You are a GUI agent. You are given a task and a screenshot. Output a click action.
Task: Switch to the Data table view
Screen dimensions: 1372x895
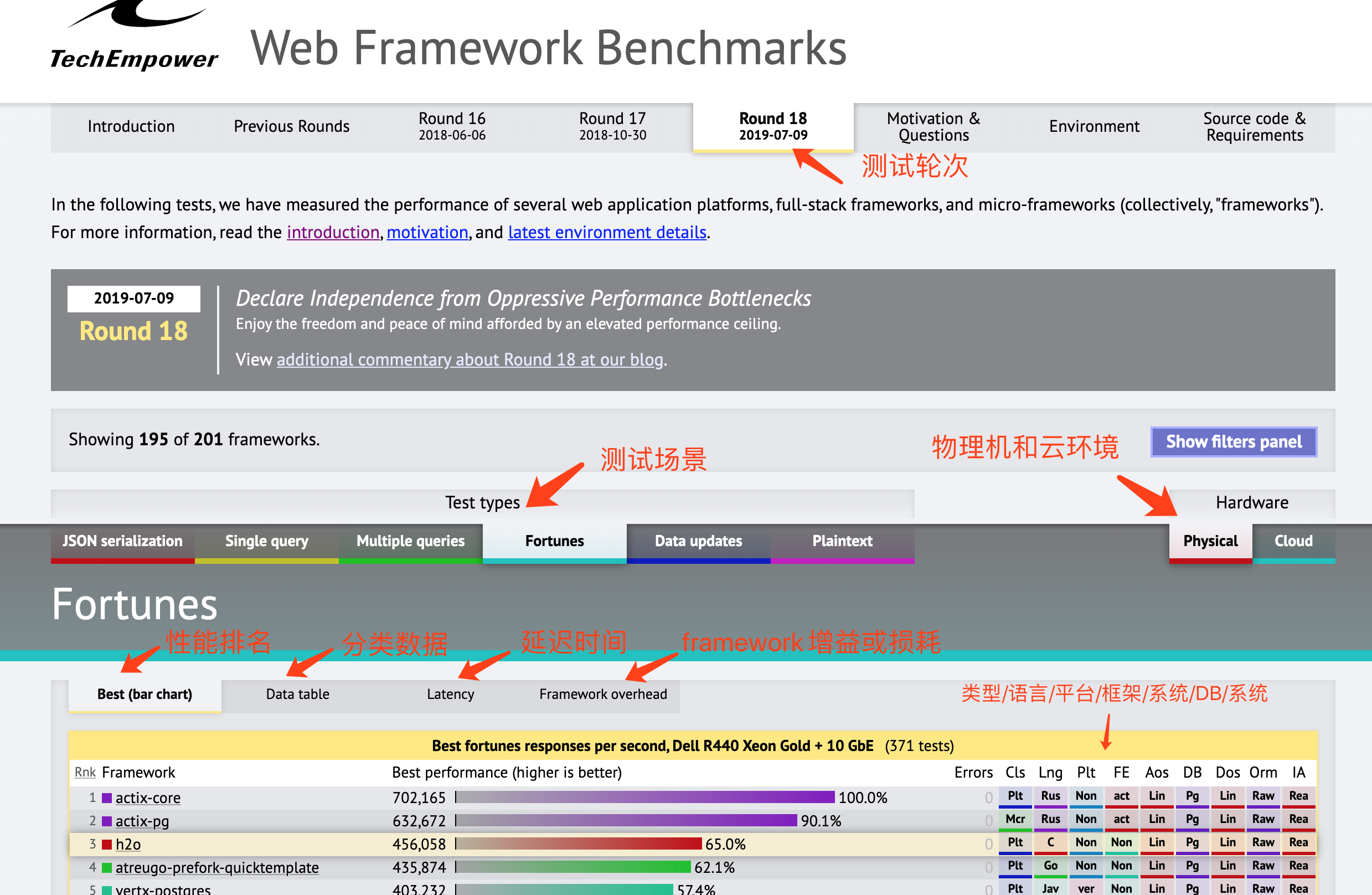tap(297, 695)
